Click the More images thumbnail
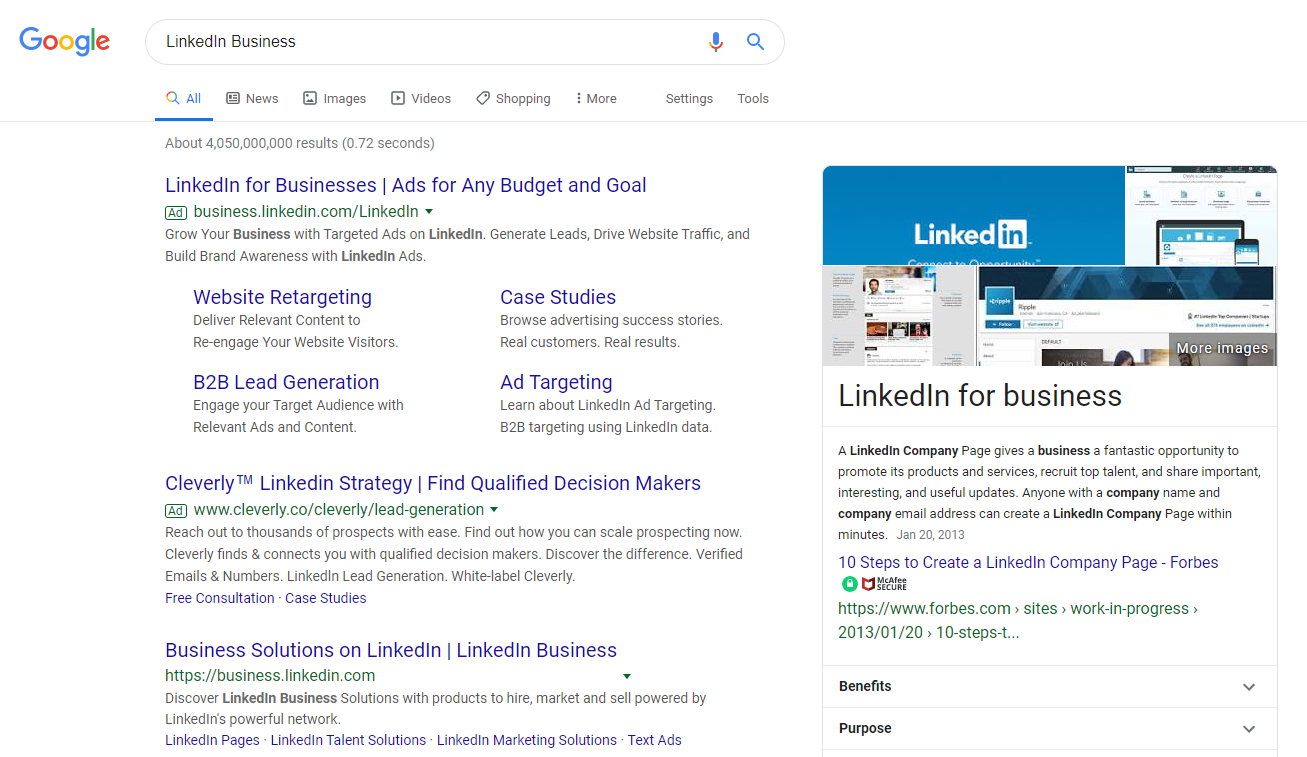The width and height of the screenshot is (1307, 757). tap(1221, 348)
